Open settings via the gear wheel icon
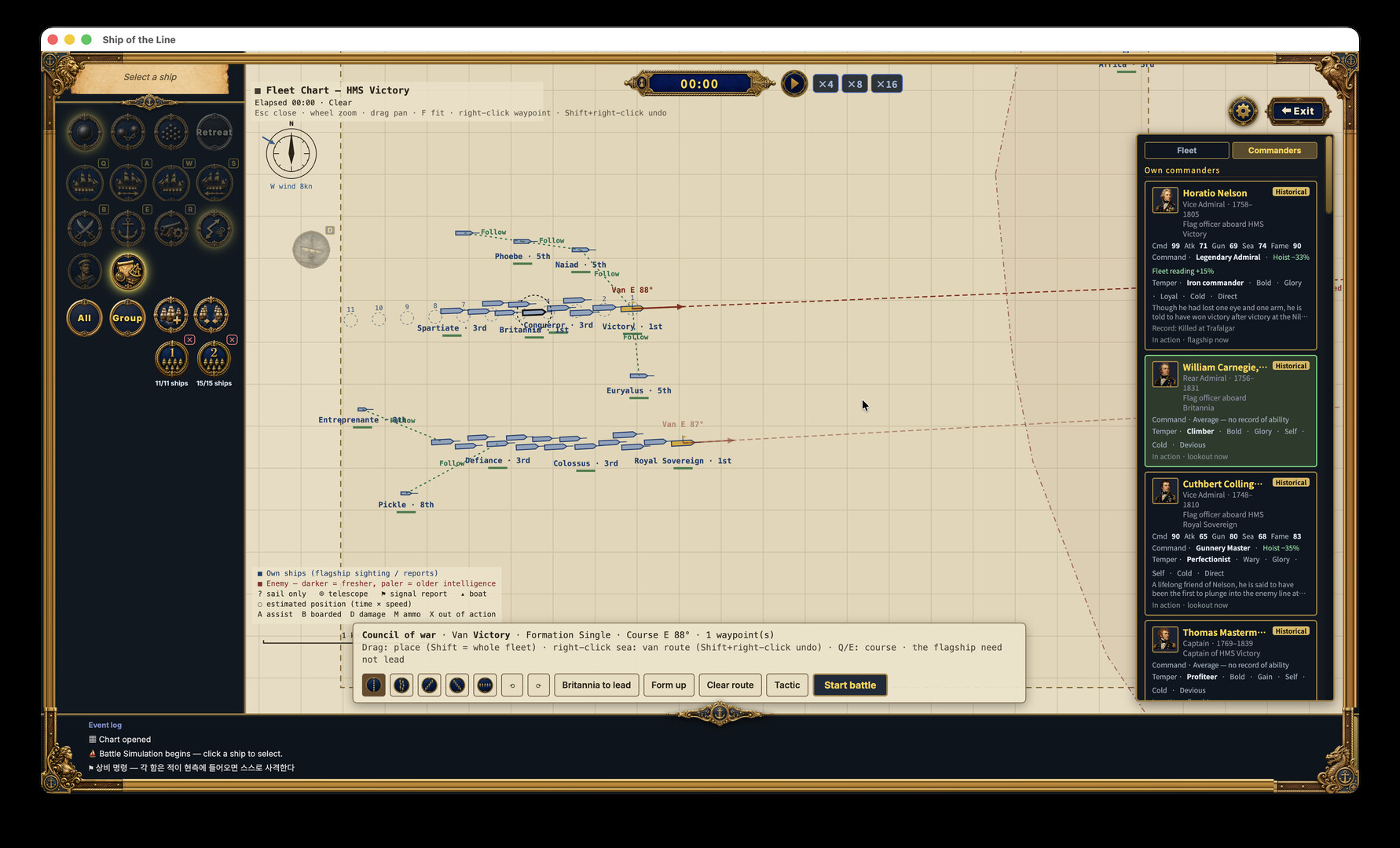 [1243, 111]
